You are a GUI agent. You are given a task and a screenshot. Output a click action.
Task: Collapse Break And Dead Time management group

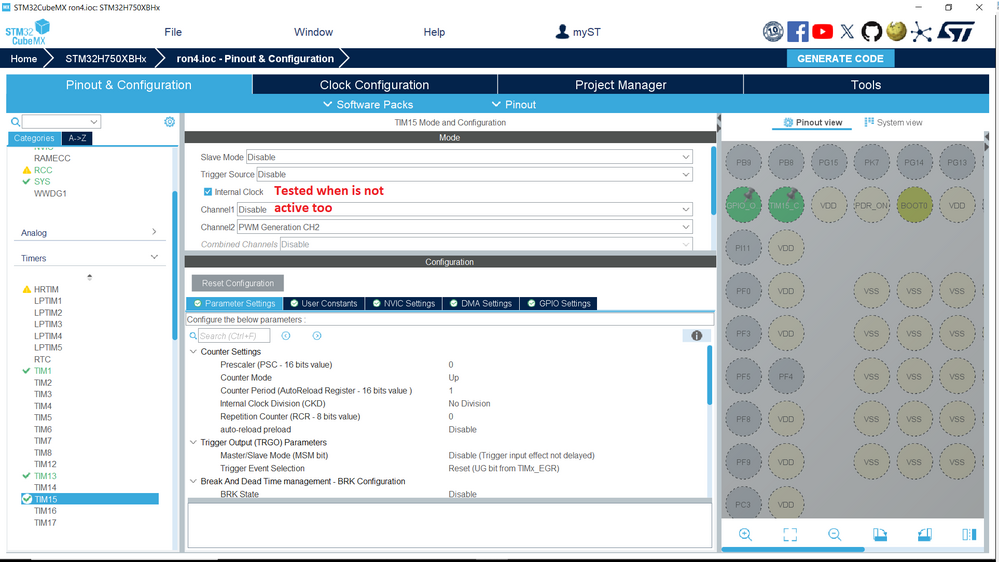pos(193,481)
